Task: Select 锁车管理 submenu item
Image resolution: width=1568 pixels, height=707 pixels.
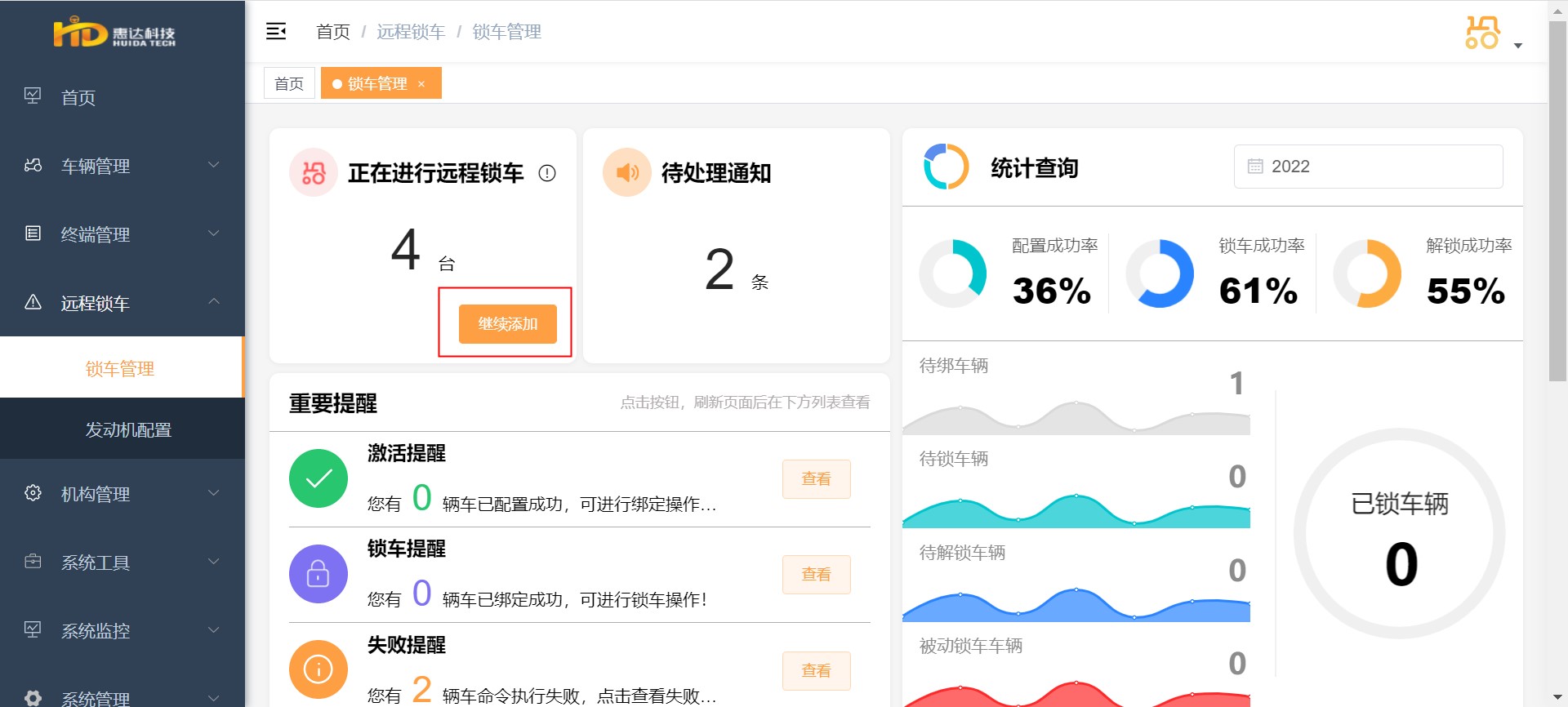Action: [x=122, y=368]
